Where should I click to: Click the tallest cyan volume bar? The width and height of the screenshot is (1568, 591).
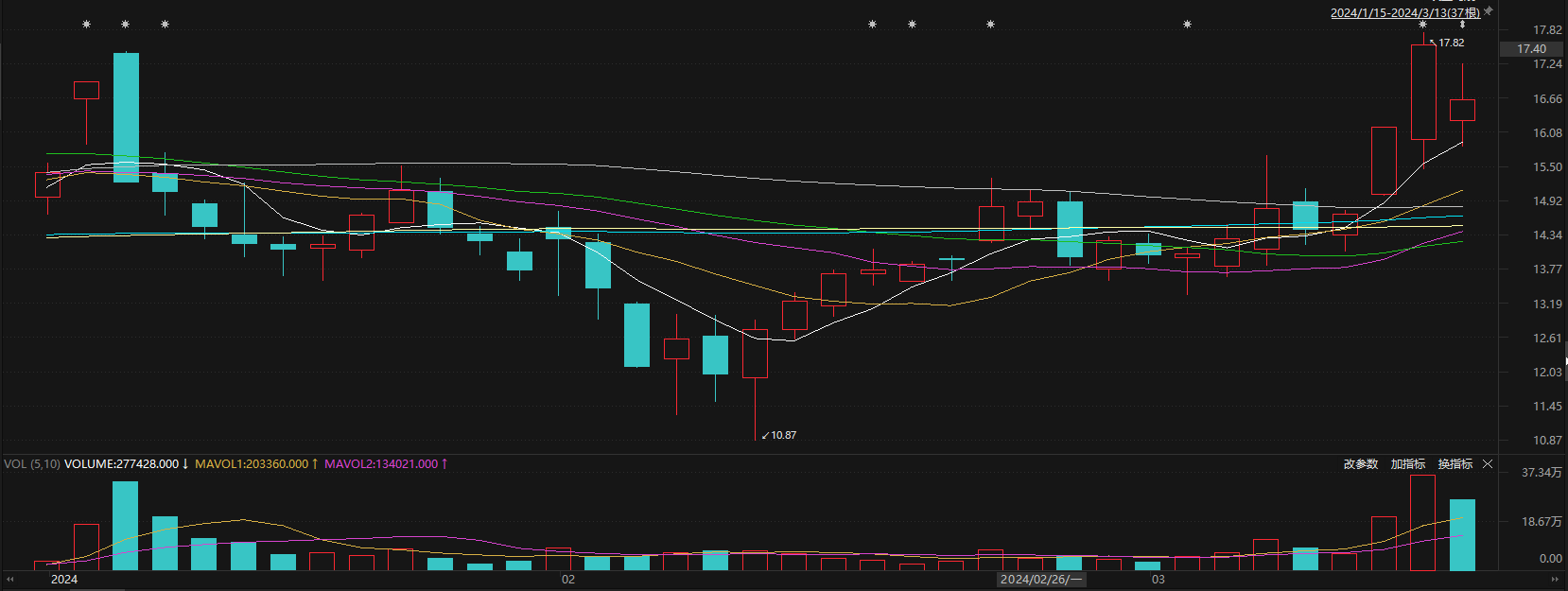pyautogui.click(x=126, y=526)
